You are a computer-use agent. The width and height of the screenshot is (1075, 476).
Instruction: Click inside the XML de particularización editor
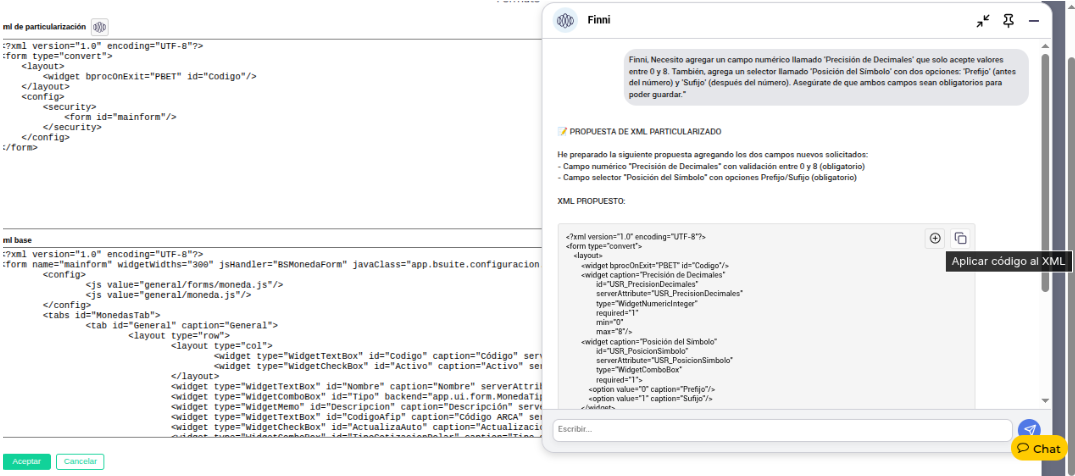tap(270, 180)
